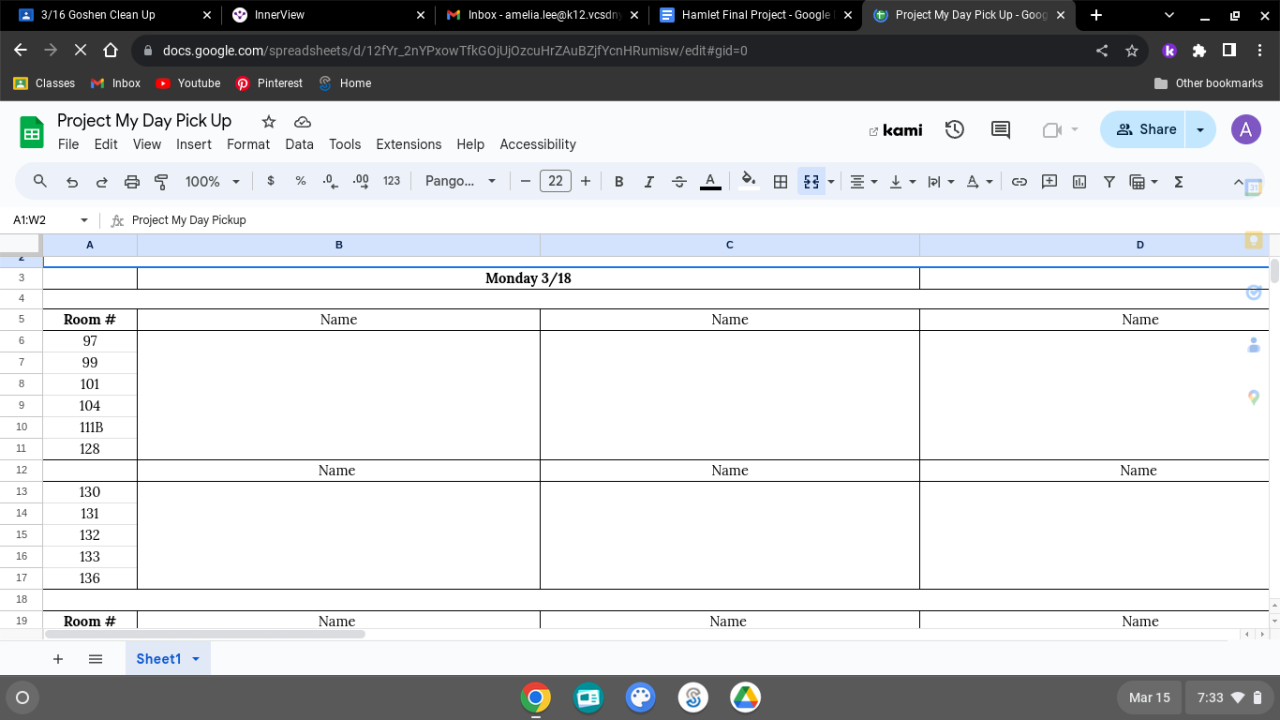The image size is (1280, 720).
Task: Expand the 100% zoom dropdown
Action: click(212, 182)
